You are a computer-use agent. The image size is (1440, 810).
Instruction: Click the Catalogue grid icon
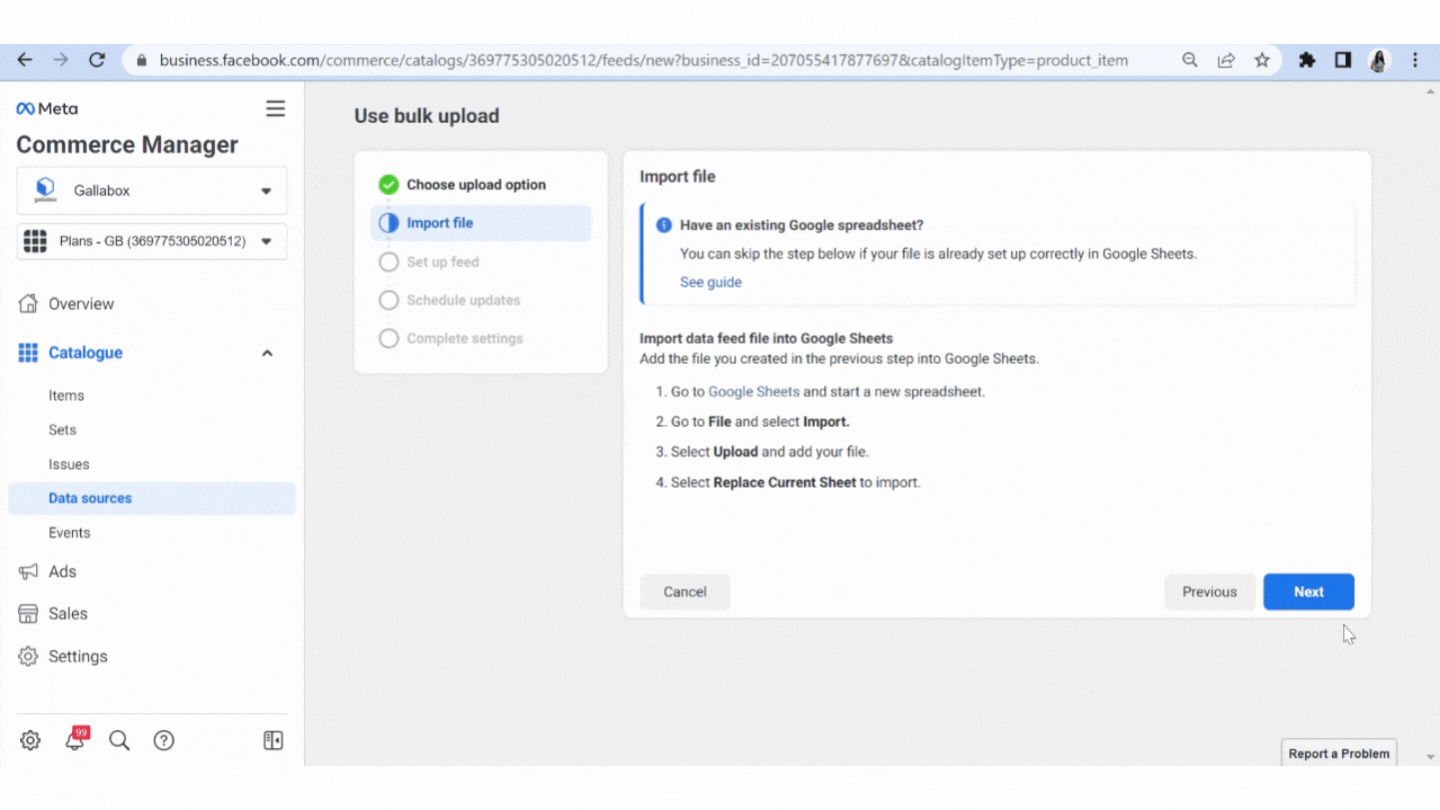click(28, 353)
